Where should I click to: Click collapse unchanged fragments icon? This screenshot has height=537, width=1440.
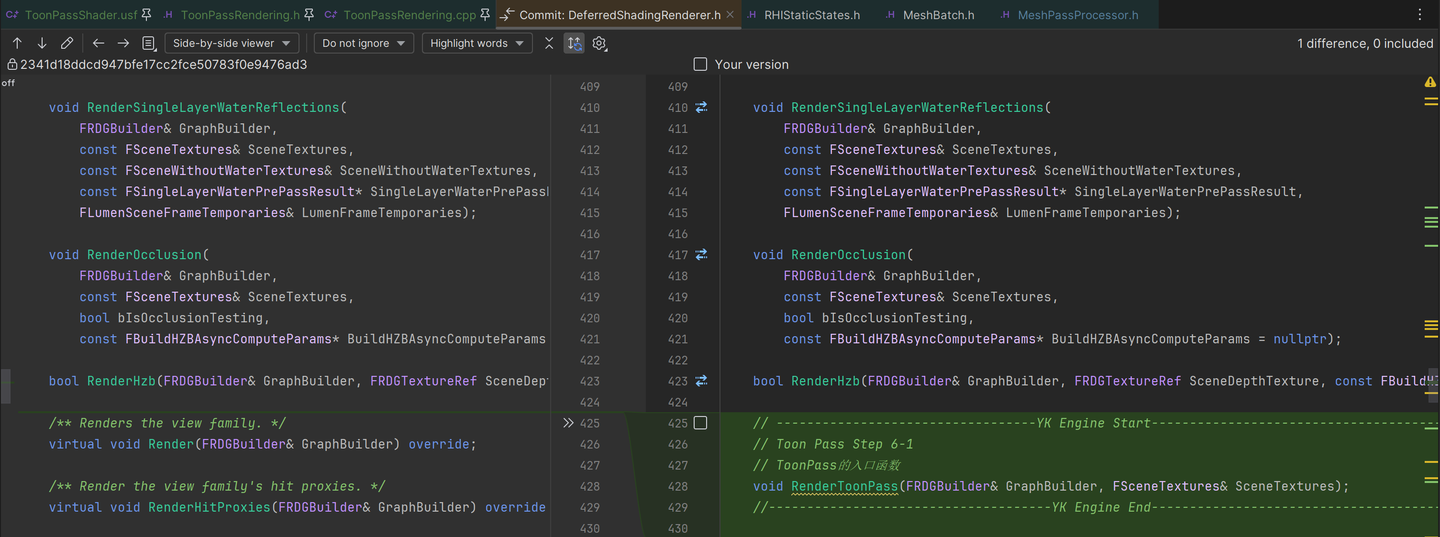pos(549,43)
